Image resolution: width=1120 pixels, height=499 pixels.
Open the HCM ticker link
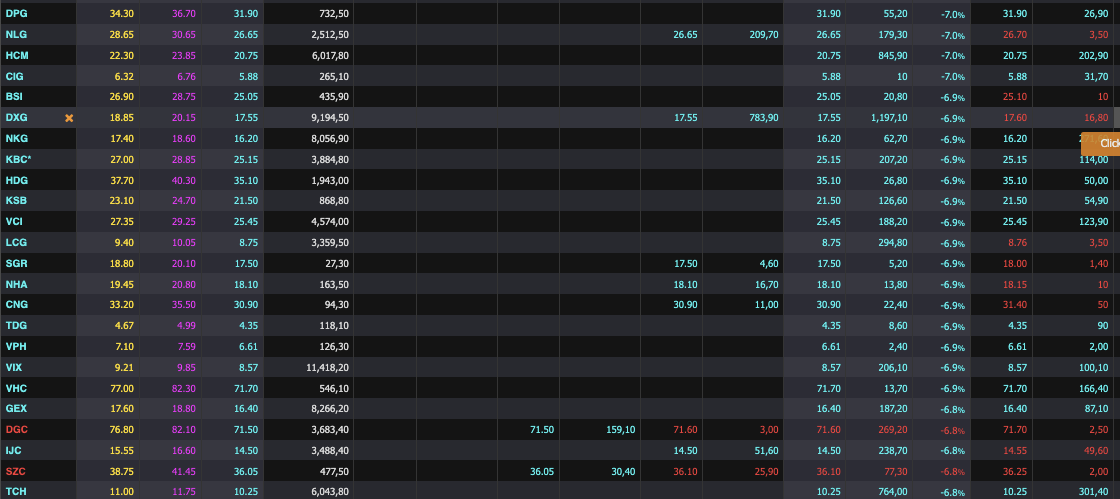pyautogui.click(x=17, y=55)
